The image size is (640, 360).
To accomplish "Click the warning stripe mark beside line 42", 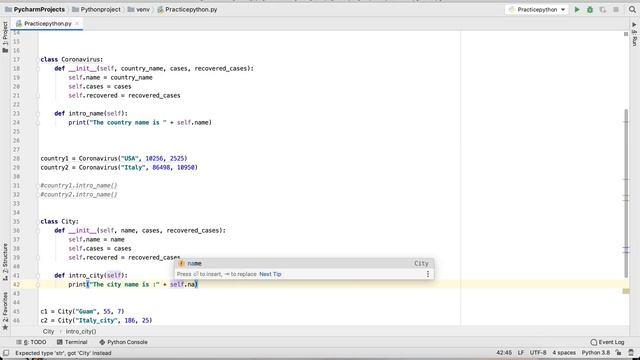I will [x=626, y=291].
